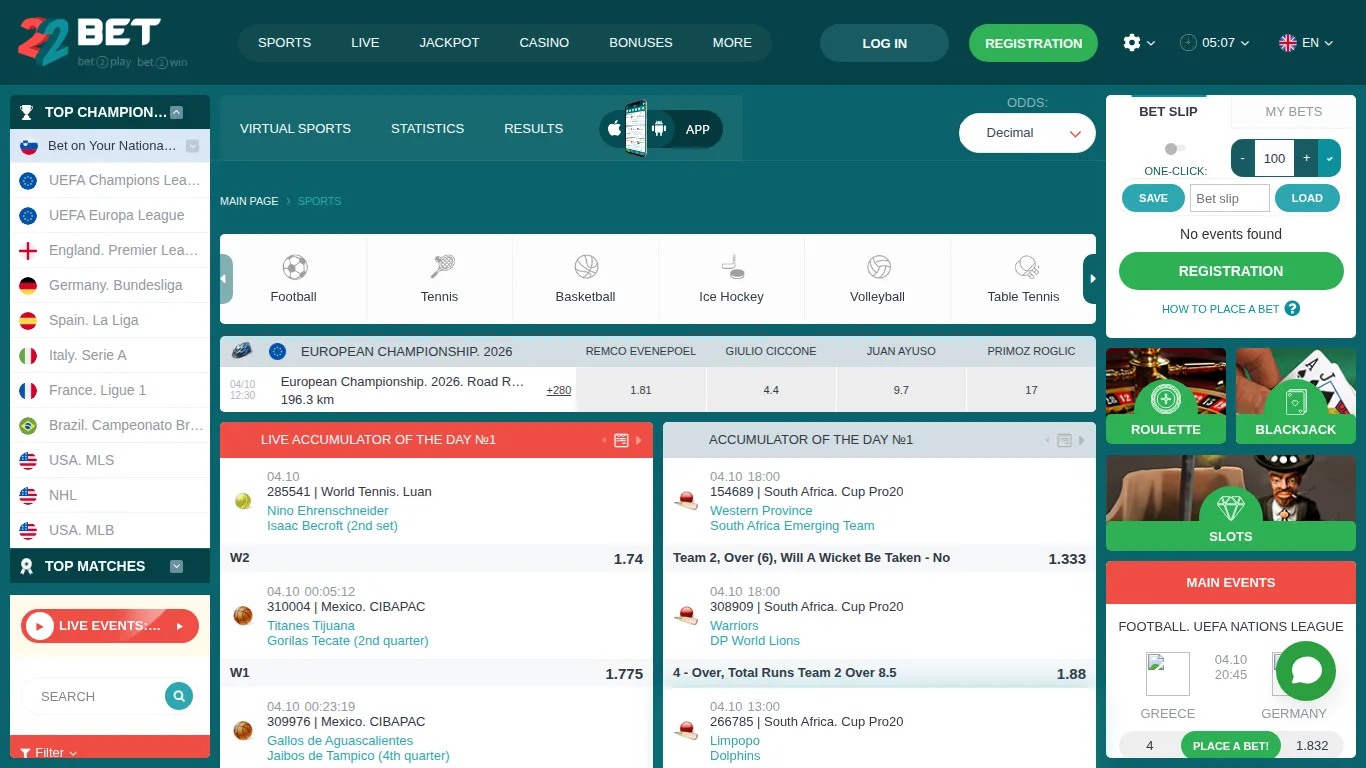
Task: Open the Android app download
Action: (x=659, y=129)
